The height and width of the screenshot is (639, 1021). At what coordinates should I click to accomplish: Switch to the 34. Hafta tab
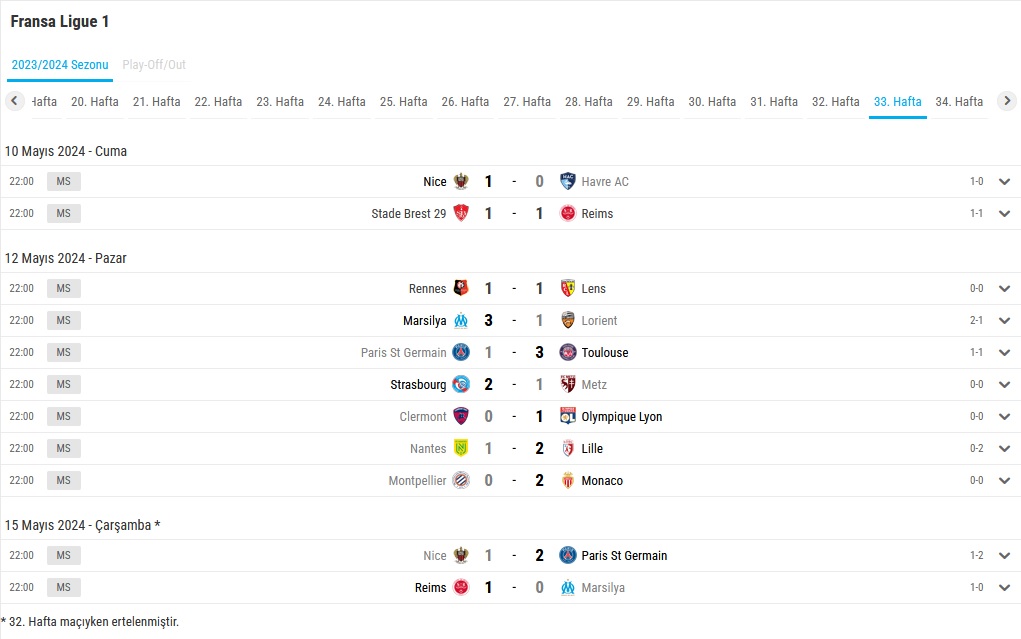coord(959,102)
